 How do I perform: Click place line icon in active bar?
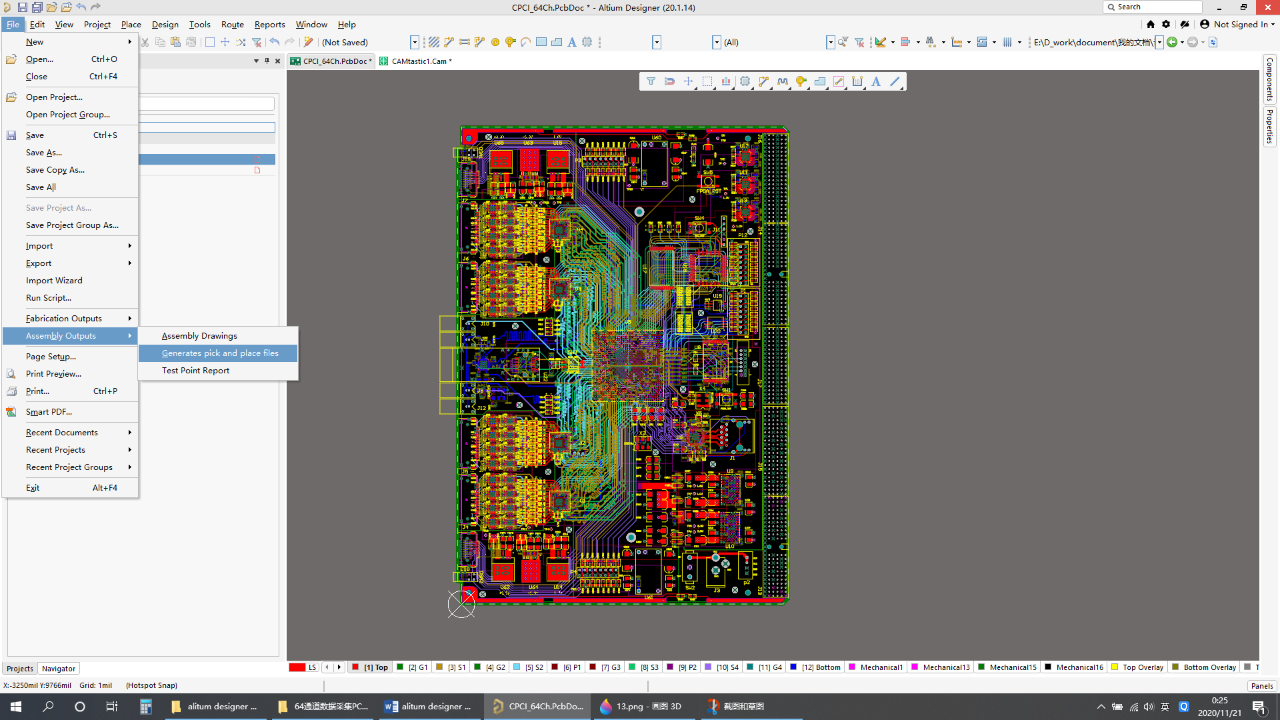point(895,82)
